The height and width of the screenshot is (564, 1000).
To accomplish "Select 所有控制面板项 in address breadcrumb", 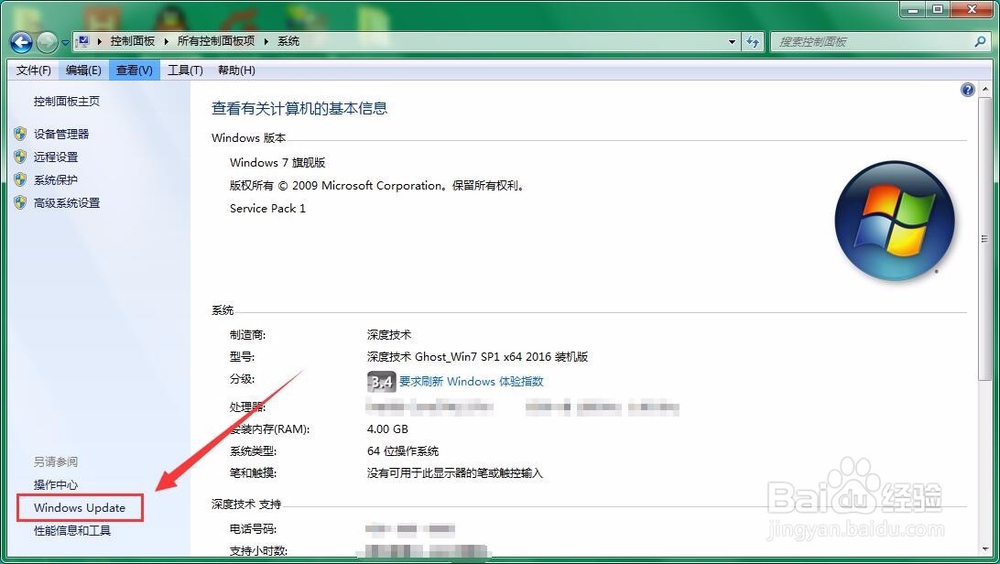I will 216,41.
